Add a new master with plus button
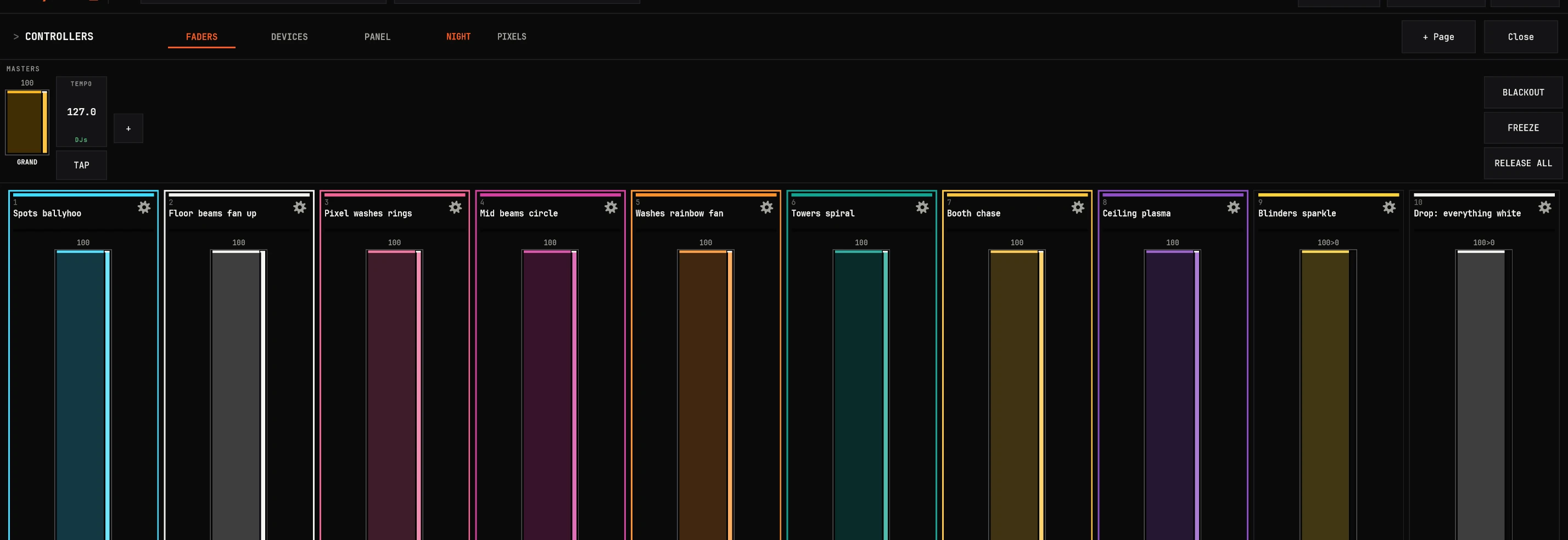 click(x=128, y=128)
